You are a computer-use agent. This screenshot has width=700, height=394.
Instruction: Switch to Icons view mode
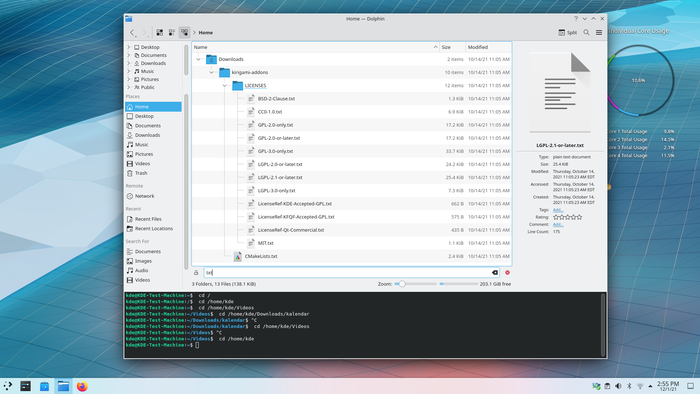[x=159, y=33]
